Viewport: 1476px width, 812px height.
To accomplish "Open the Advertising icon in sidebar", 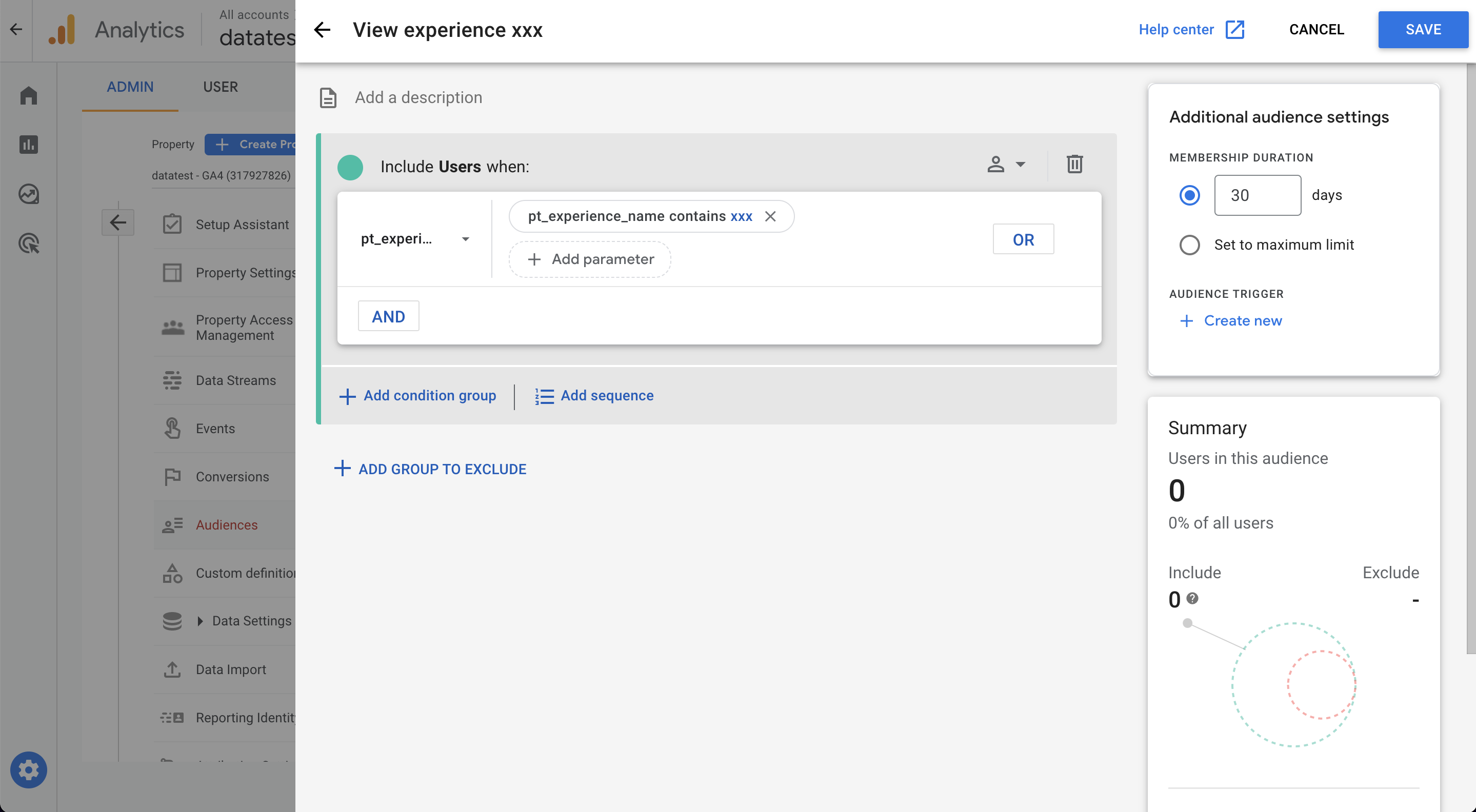I will (x=28, y=243).
